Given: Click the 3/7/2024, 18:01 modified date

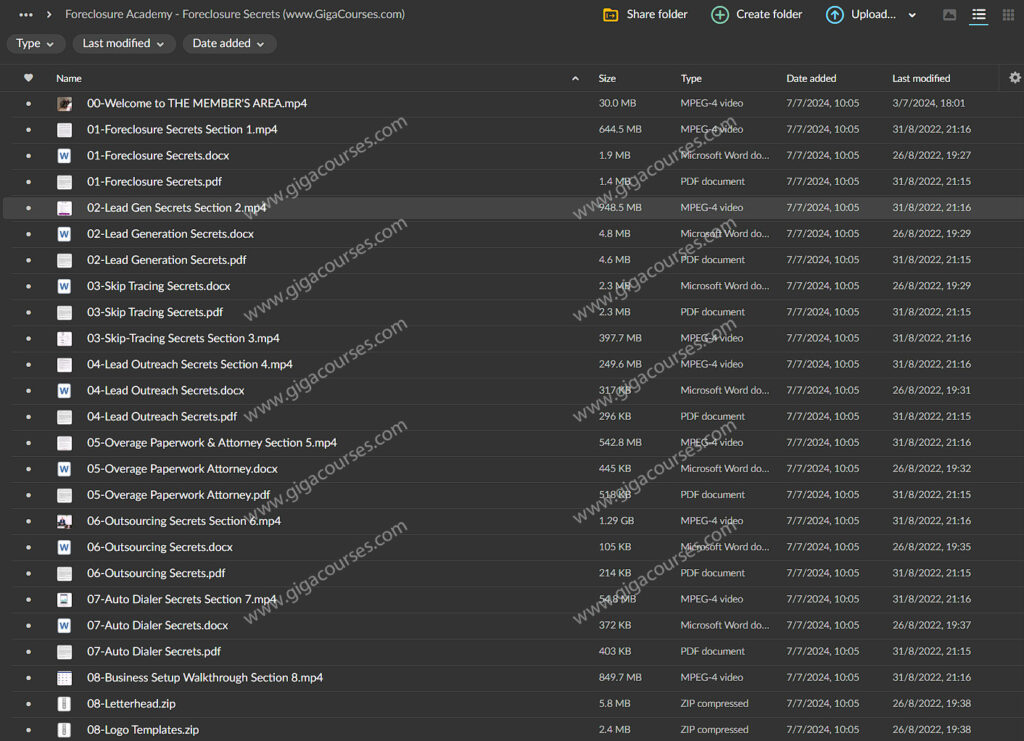Looking at the screenshot, I should (x=929, y=103).
